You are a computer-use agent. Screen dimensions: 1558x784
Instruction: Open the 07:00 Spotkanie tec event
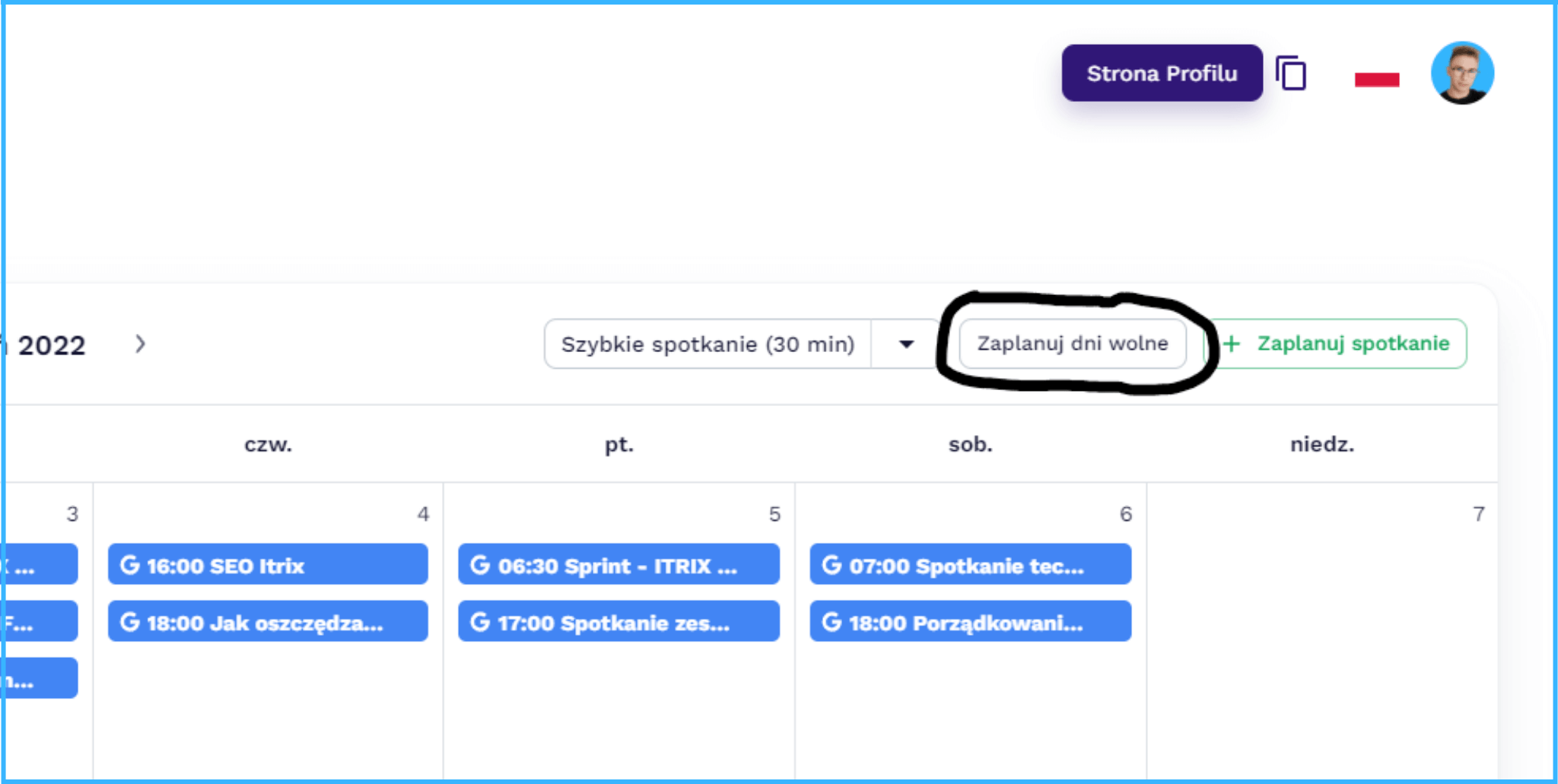[970, 565]
